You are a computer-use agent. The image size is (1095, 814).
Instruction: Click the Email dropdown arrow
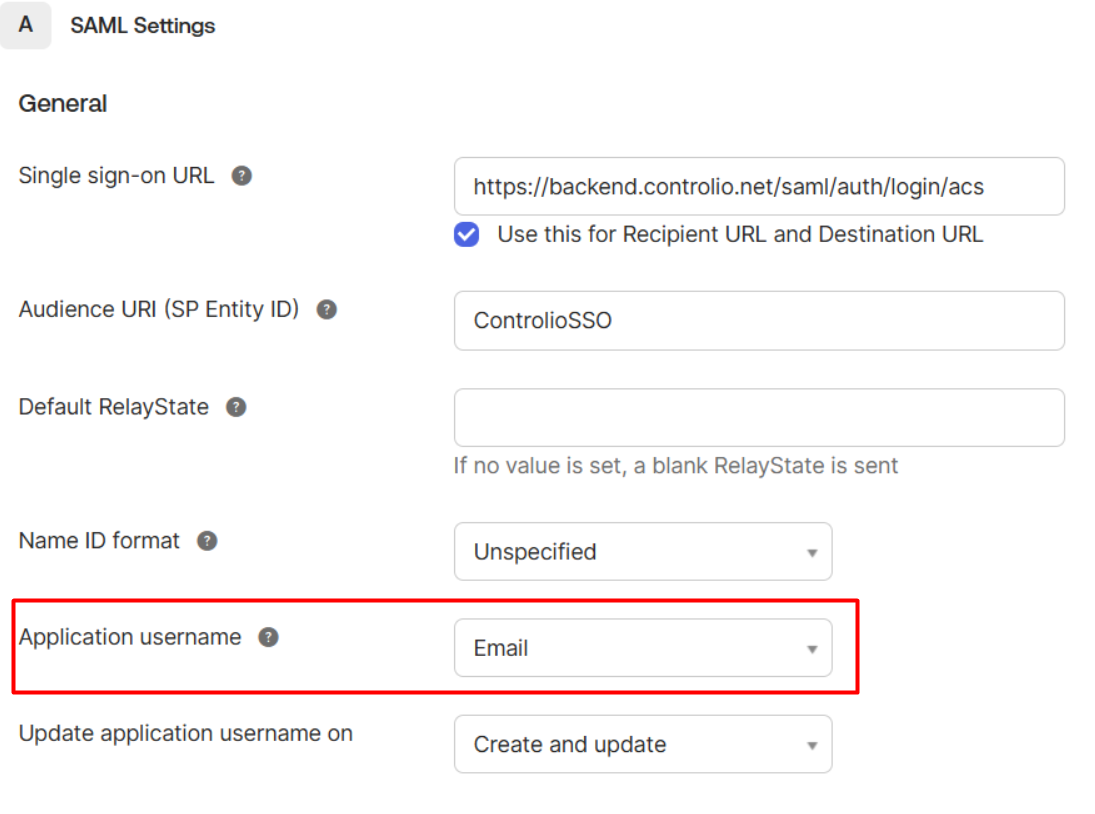point(812,649)
